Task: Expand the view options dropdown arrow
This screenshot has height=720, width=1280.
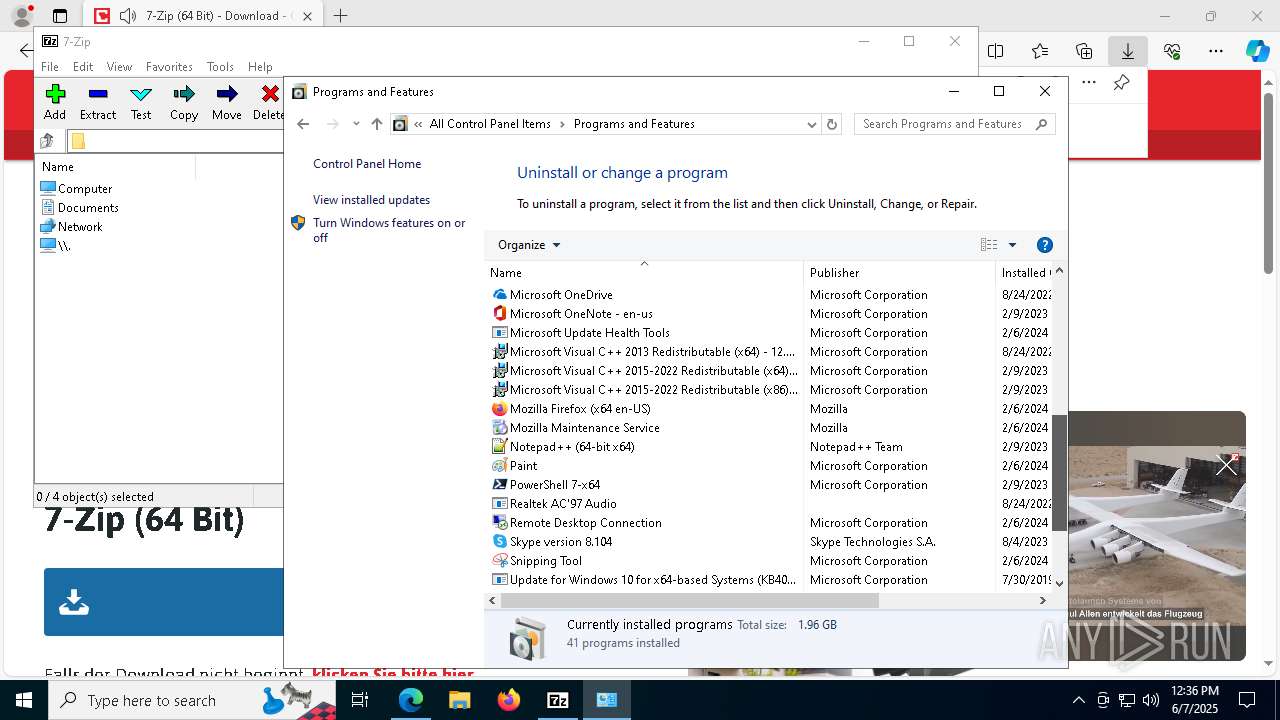Action: tap(1012, 245)
